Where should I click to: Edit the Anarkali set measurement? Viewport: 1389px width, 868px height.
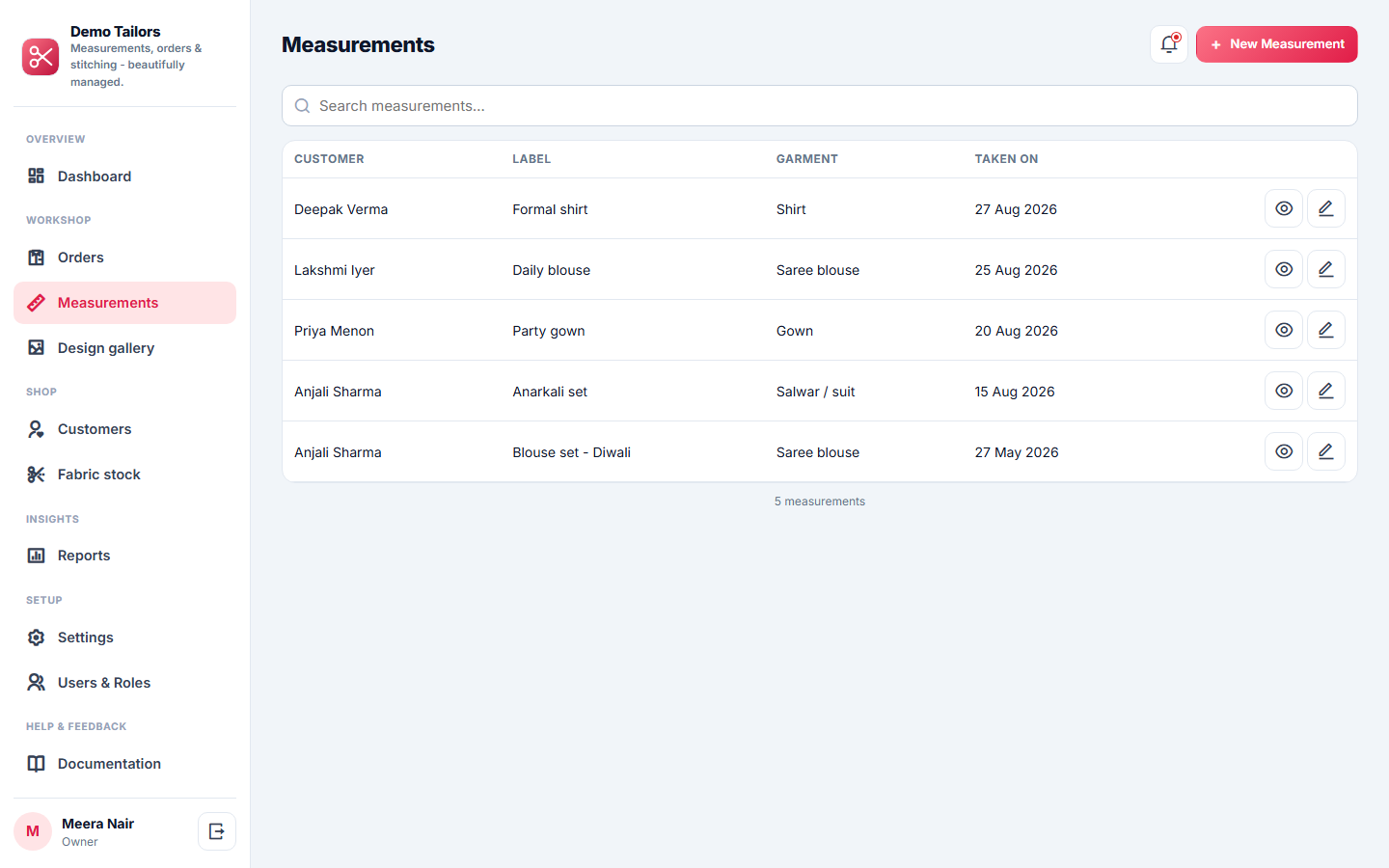tap(1326, 391)
